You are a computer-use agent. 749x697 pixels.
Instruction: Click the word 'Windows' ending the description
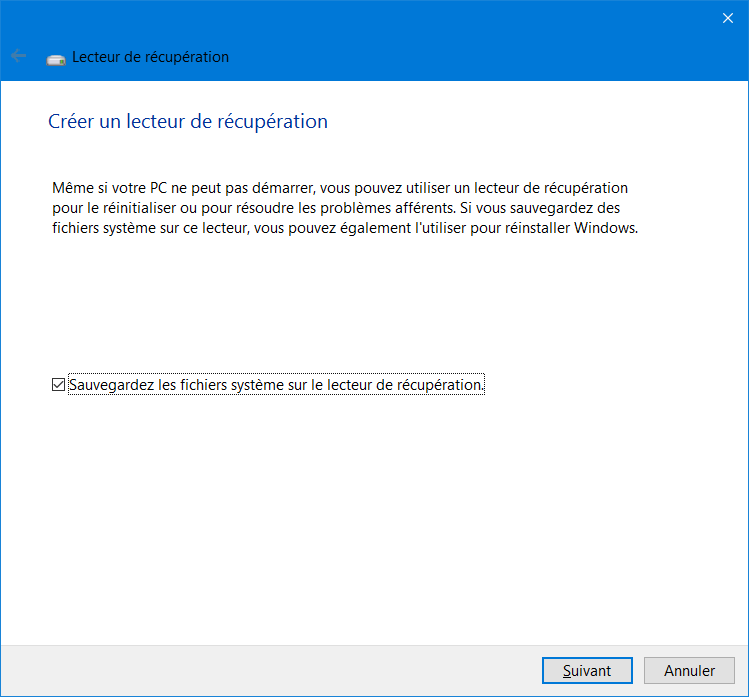pyautogui.click(x=606, y=227)
